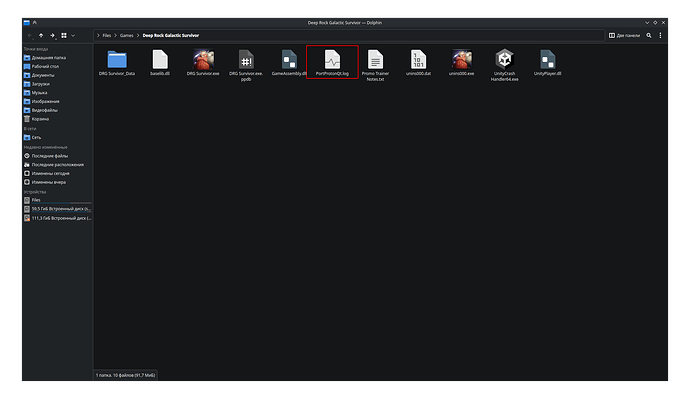This screenshot has width=690, height=407.
Task: Expand the view mode dropdown arrow
Action: [73, 35]
